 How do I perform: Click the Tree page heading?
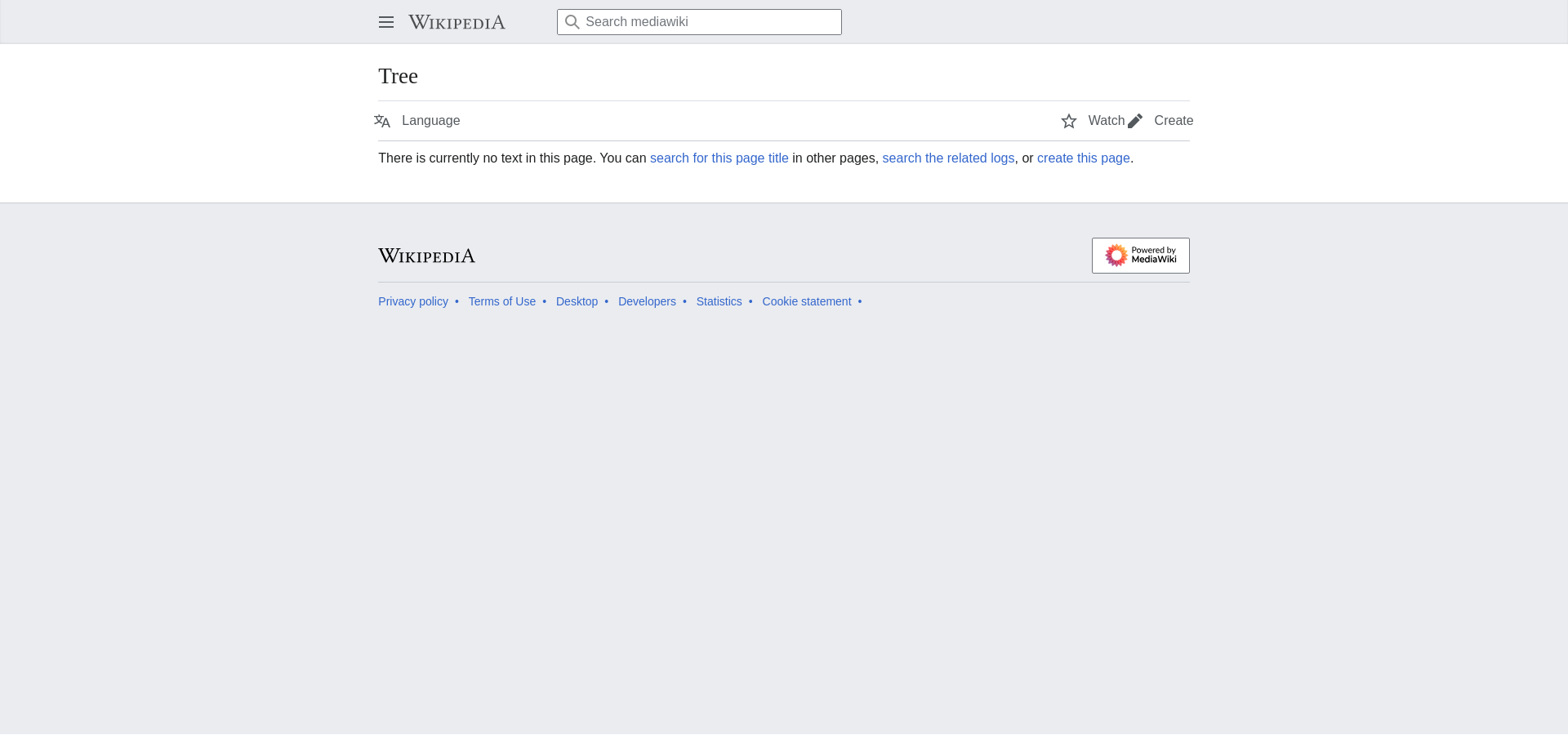[x=398, y=76]
